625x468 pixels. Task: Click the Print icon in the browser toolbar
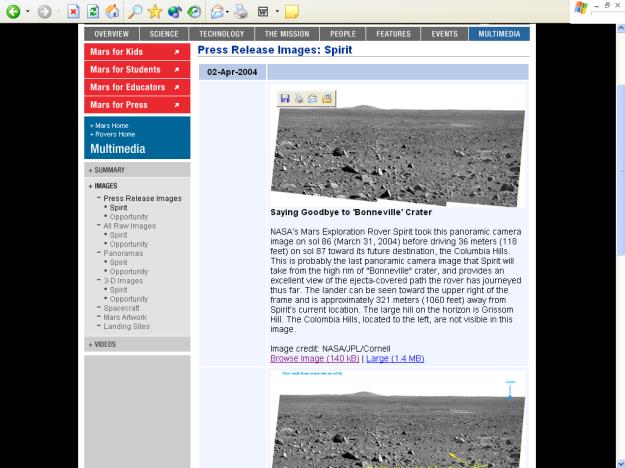240,12
